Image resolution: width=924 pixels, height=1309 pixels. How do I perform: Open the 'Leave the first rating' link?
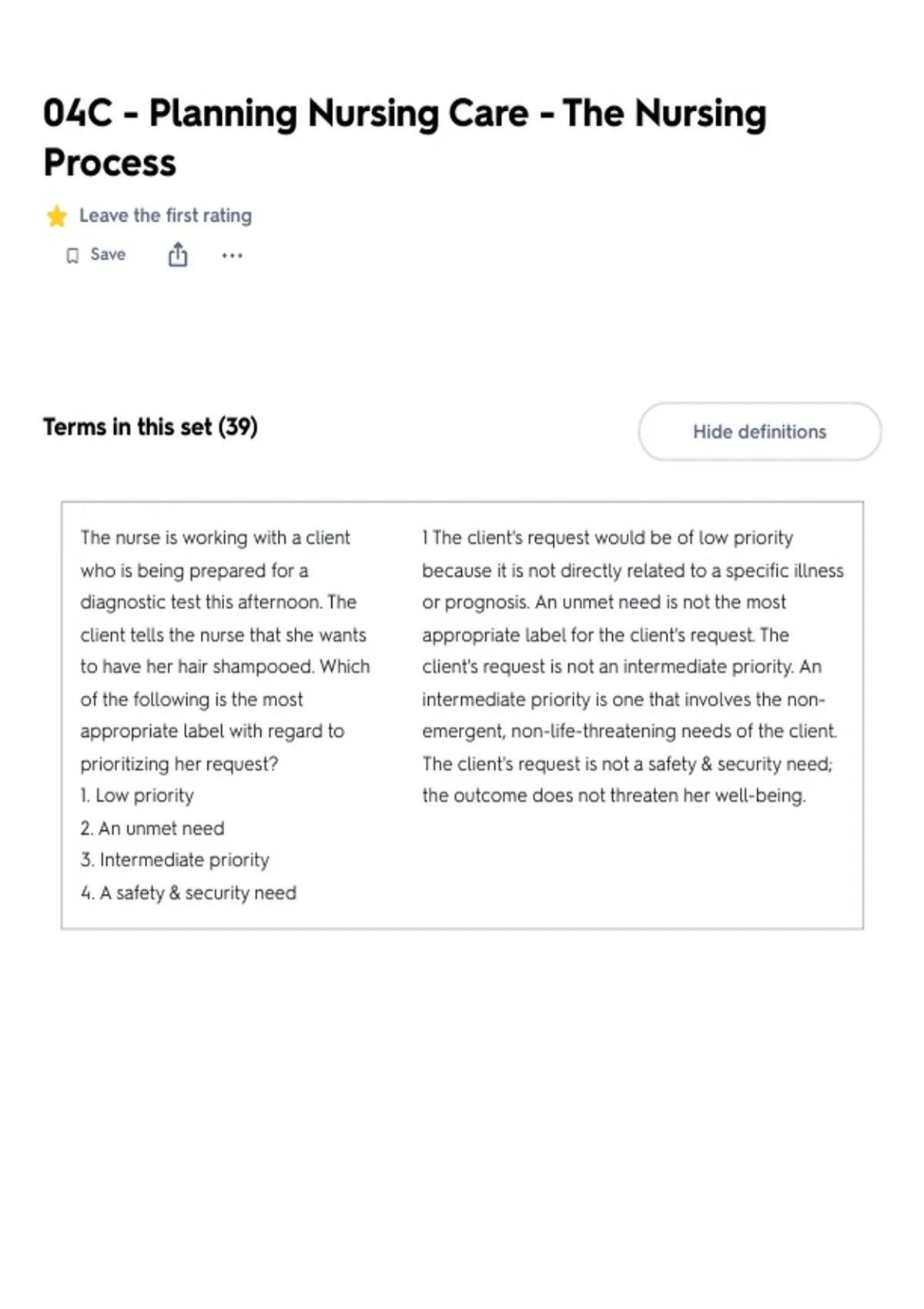coord(166,216)
